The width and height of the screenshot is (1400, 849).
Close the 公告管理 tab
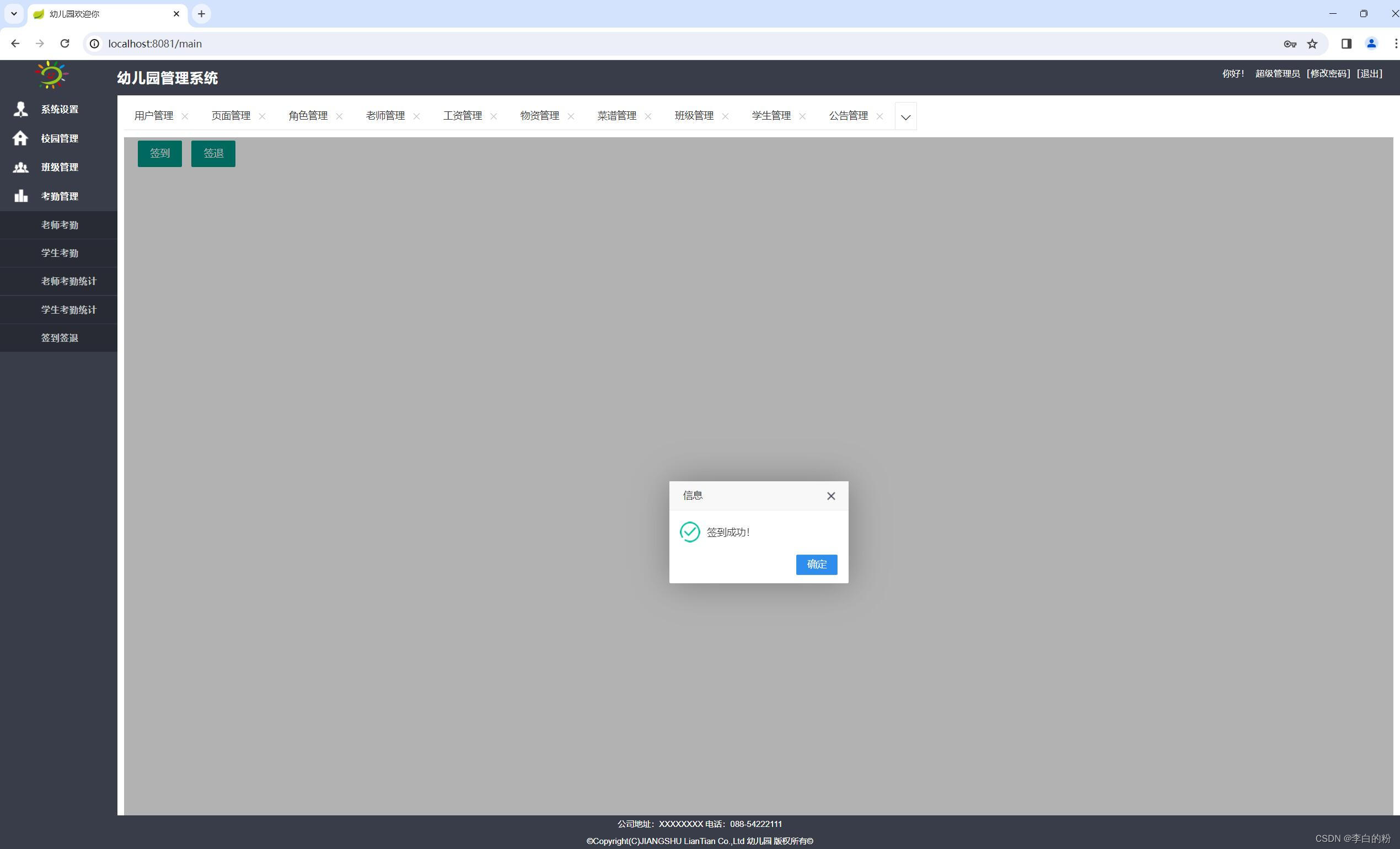(x=879, y=116)
